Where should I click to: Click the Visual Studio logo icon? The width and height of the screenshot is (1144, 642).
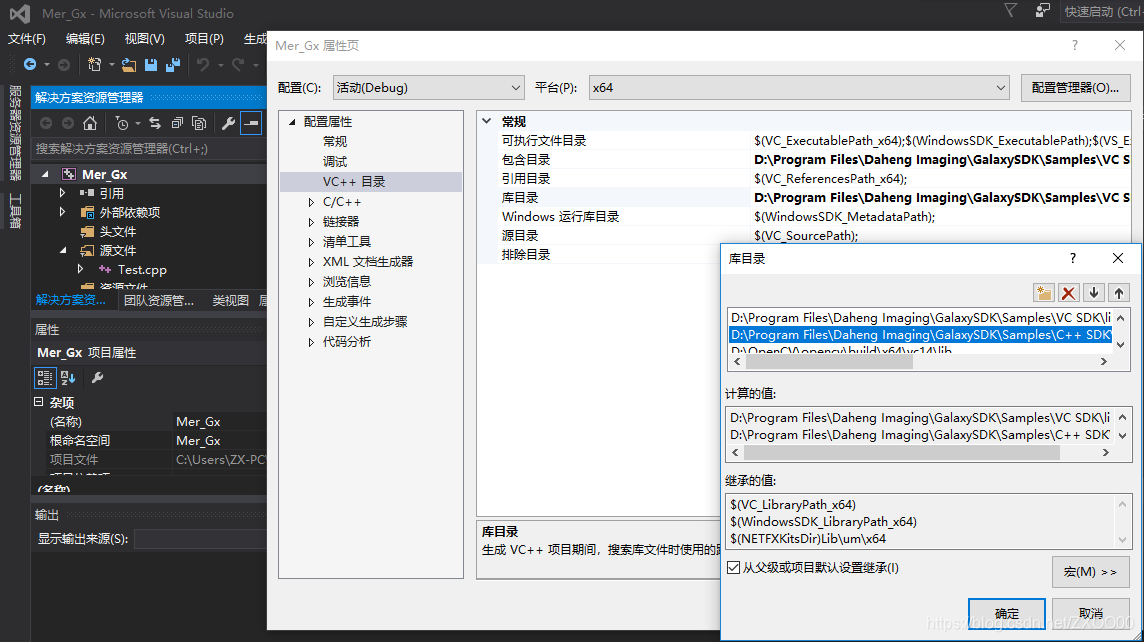(20, 13)
